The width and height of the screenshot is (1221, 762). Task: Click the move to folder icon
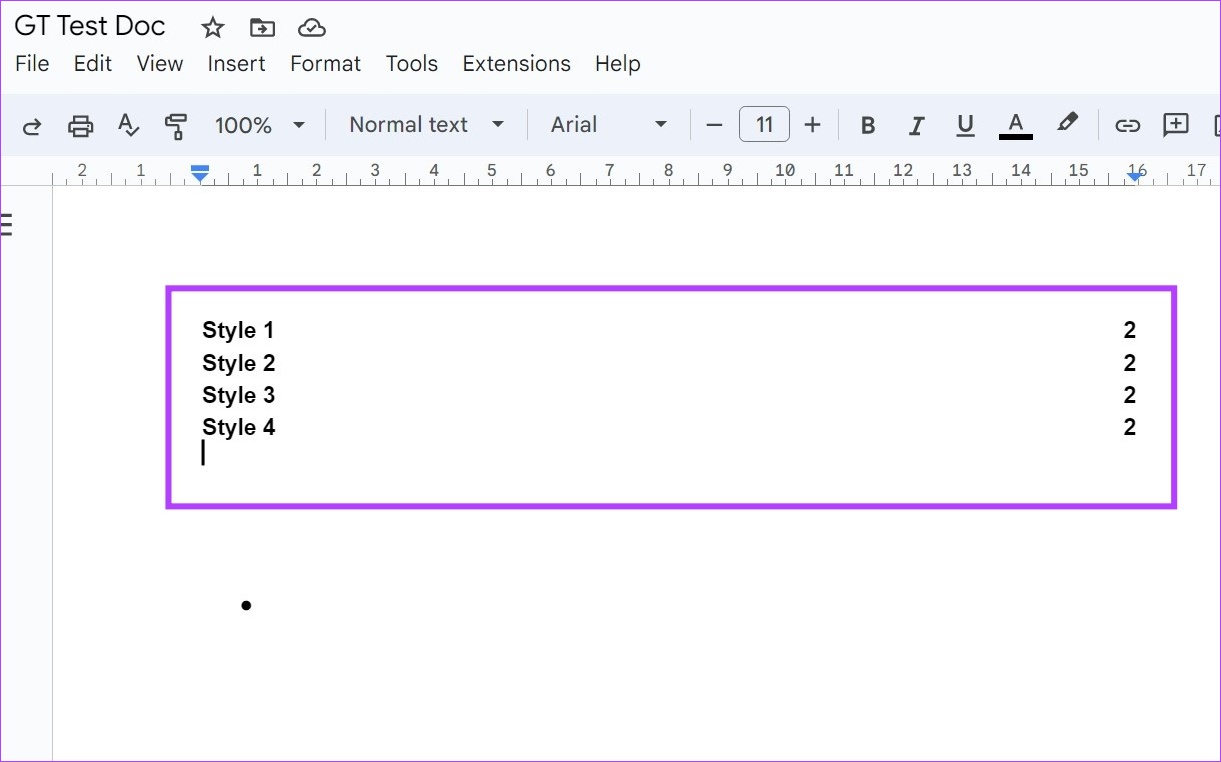point(262,27)
